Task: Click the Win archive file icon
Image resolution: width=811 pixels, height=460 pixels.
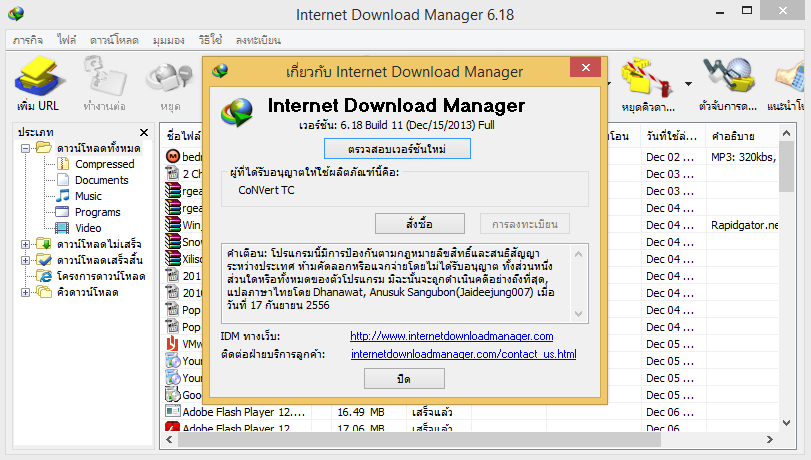Action: (x=172, y=225)
